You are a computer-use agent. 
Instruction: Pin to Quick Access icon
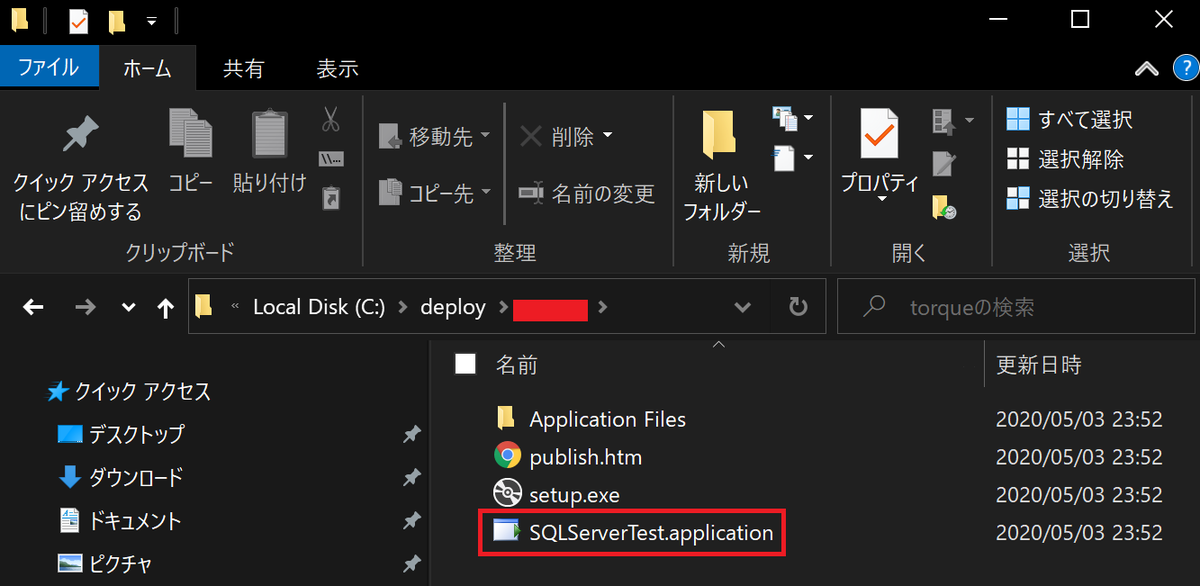80,135
